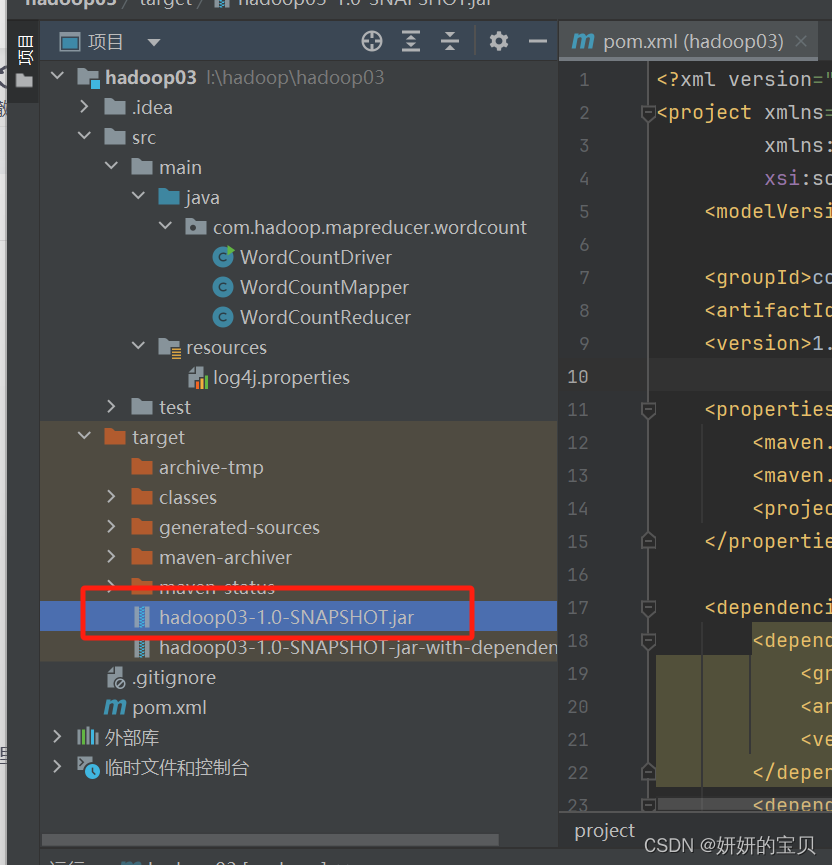Select the WordCountDriver class icon
The image size is (832, 865).
[x=223, y=257]
